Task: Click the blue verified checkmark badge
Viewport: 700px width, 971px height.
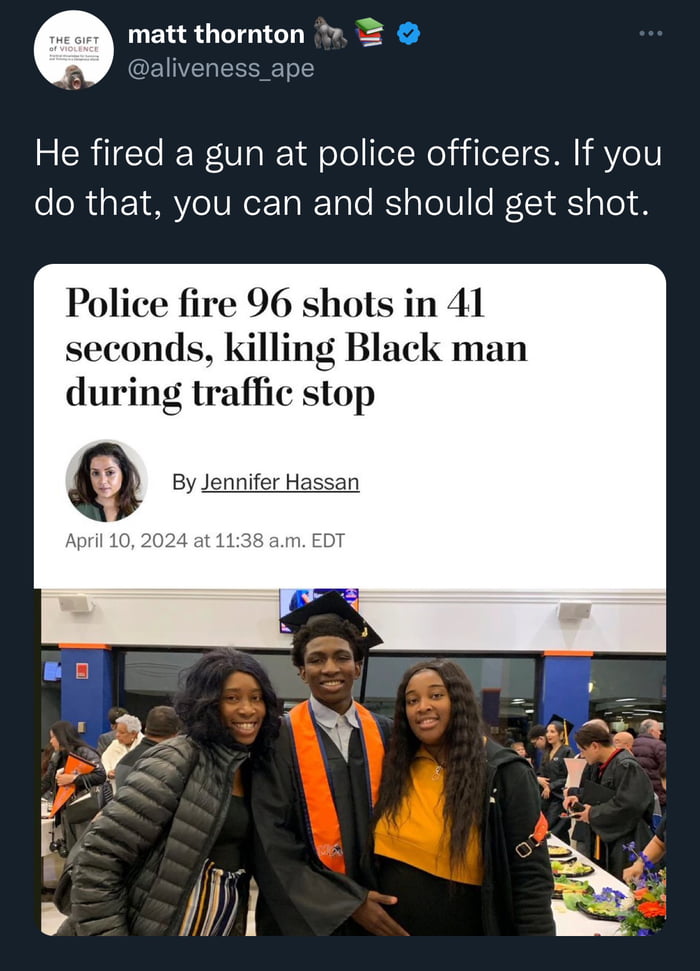Action: pos(408,33)
